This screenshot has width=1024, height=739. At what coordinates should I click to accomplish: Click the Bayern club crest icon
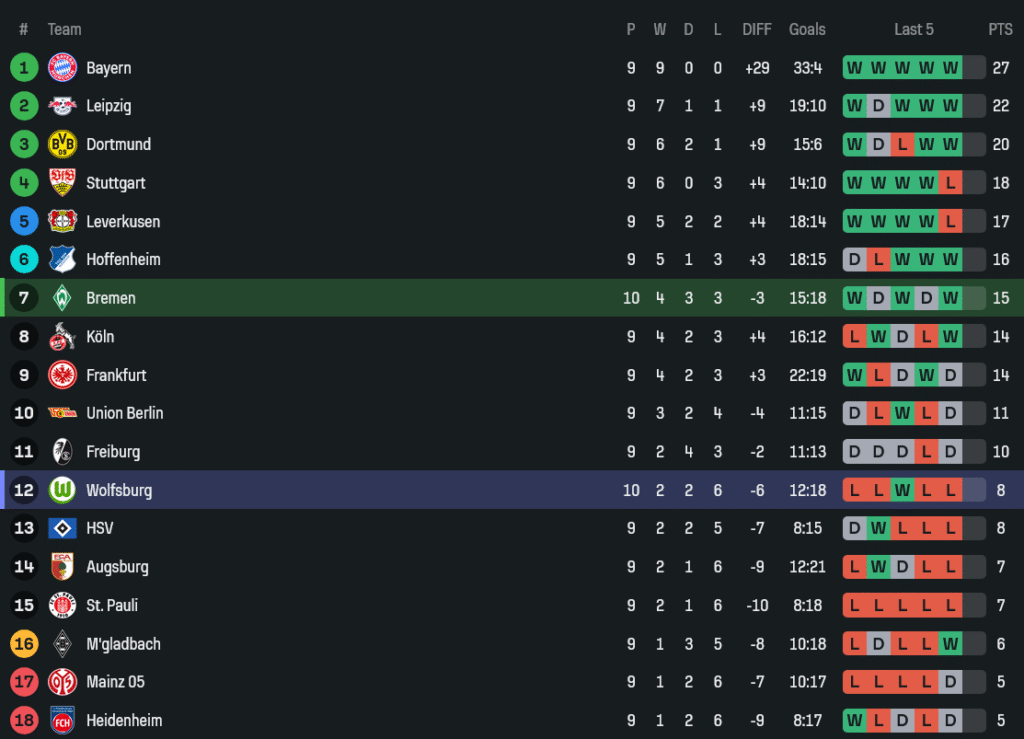(x=62, y=68)
